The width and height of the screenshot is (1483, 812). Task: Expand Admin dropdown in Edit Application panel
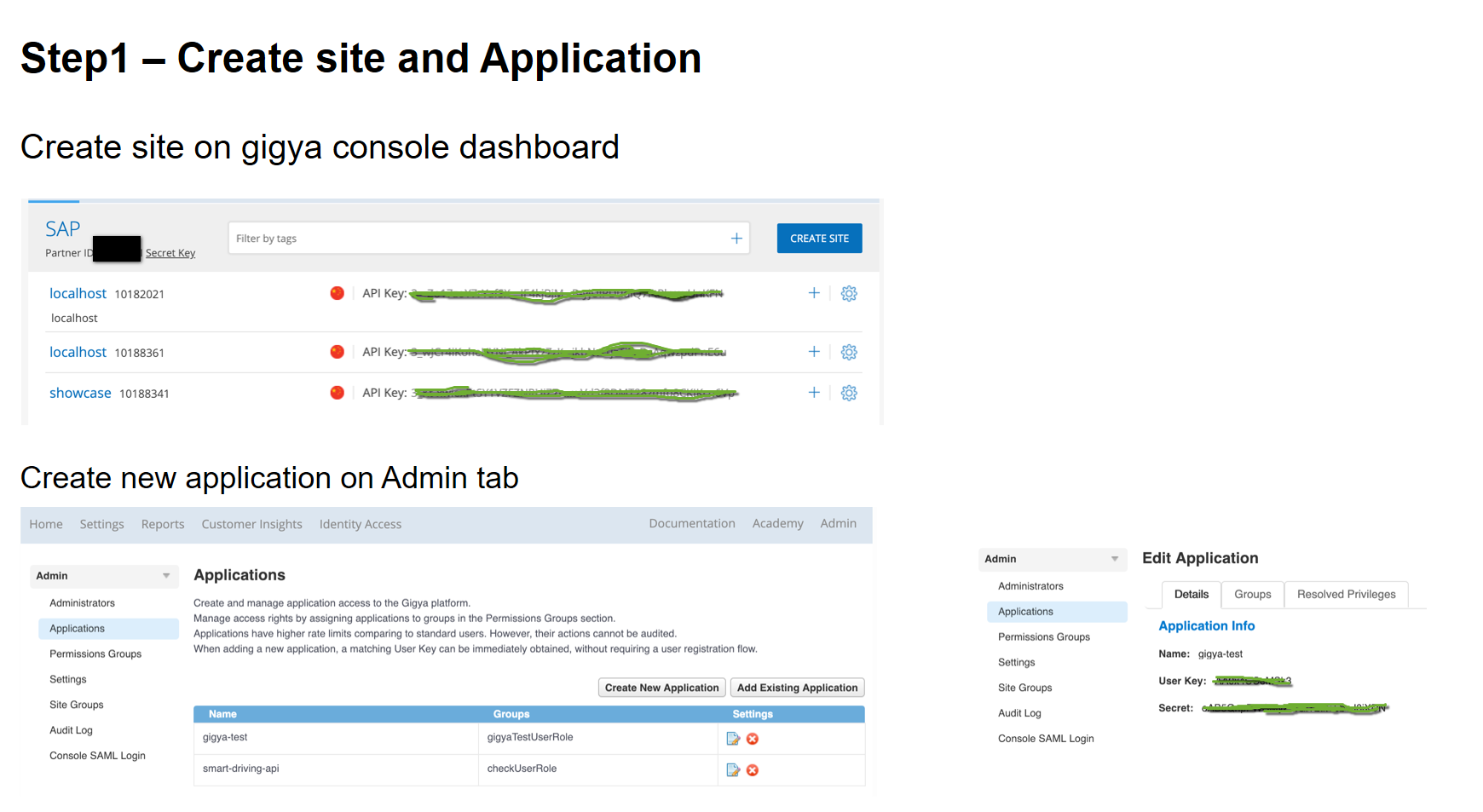click(1115, 559)
